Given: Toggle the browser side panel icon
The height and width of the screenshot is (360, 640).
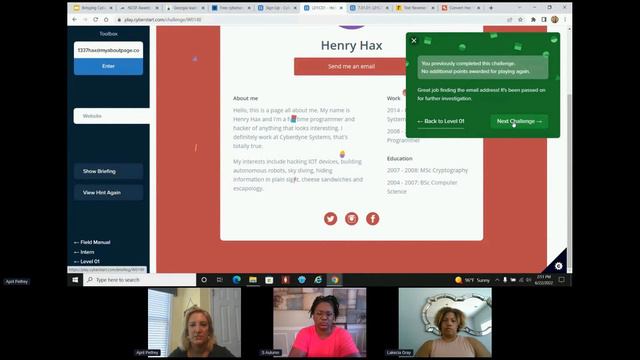Looking at the screenshot, I should tap(544, 20).
